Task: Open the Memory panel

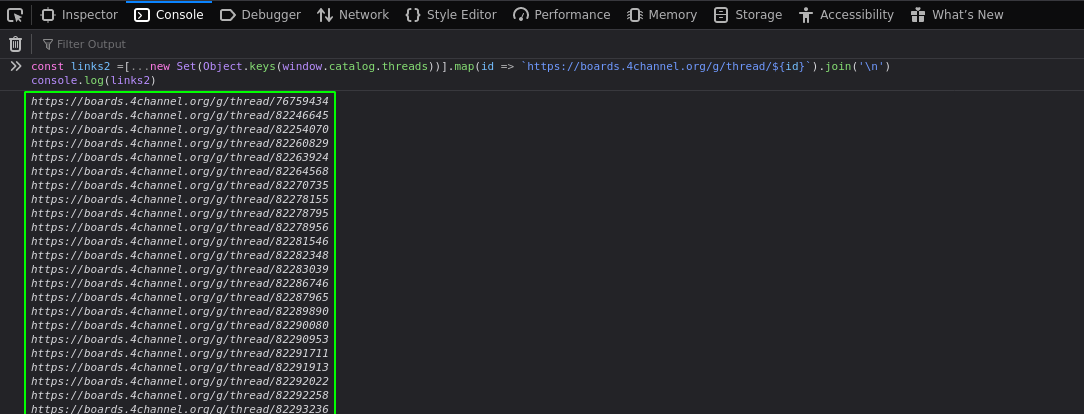Action: [x=662, y=15]
